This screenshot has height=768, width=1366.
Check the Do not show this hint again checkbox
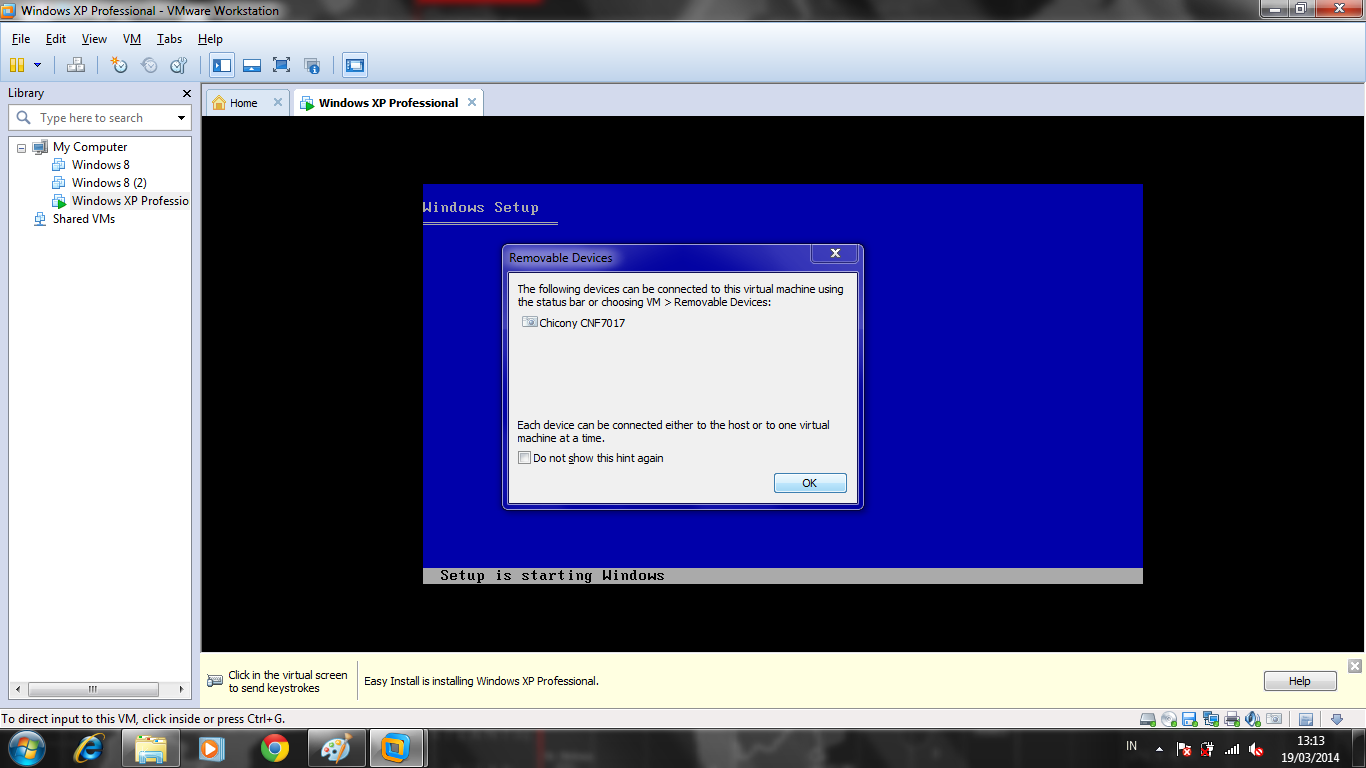point(524,457)
